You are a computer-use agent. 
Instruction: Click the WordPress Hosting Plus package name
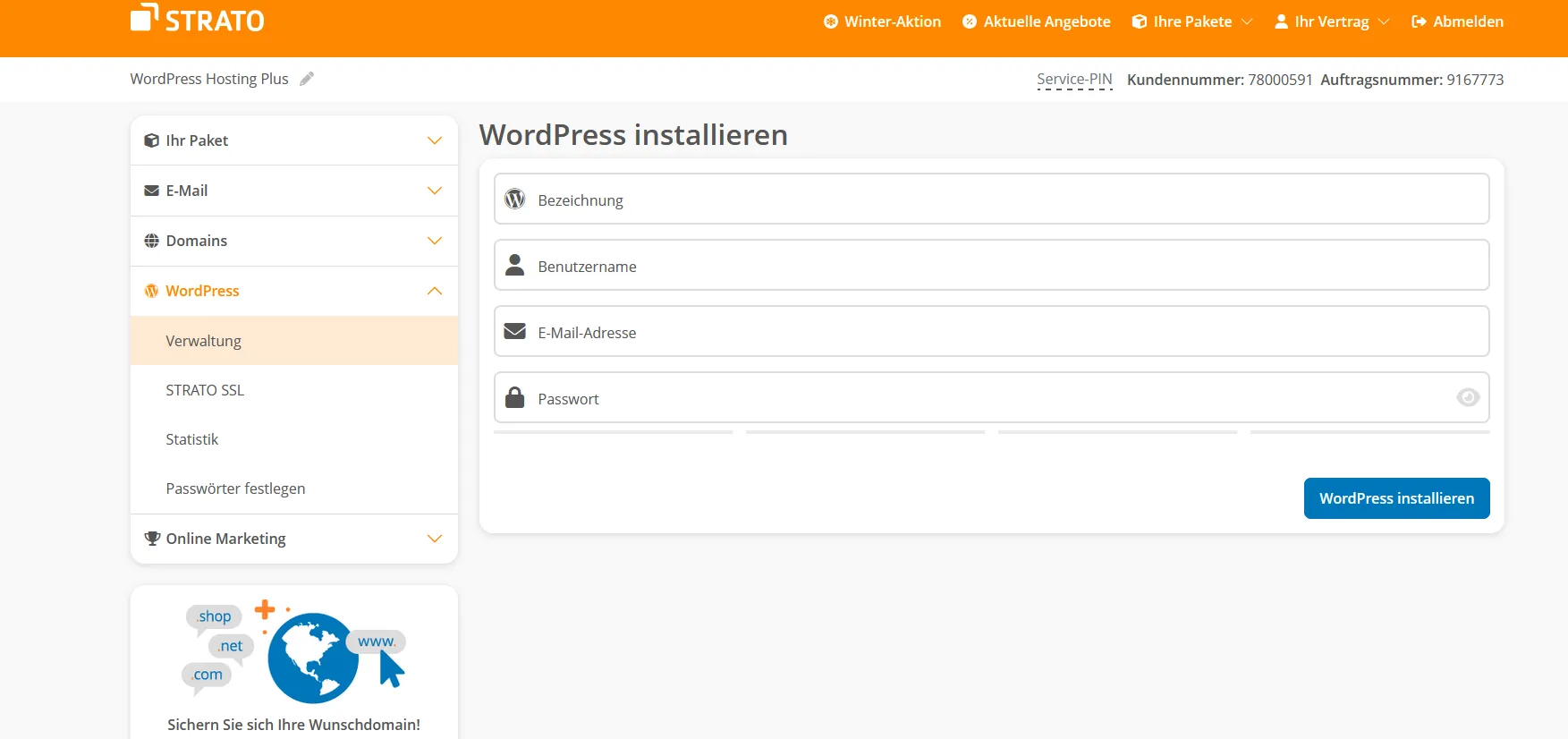209,79
